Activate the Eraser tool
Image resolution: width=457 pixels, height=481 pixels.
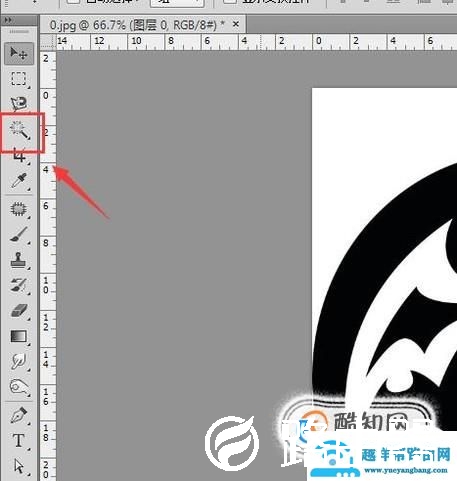19,311
